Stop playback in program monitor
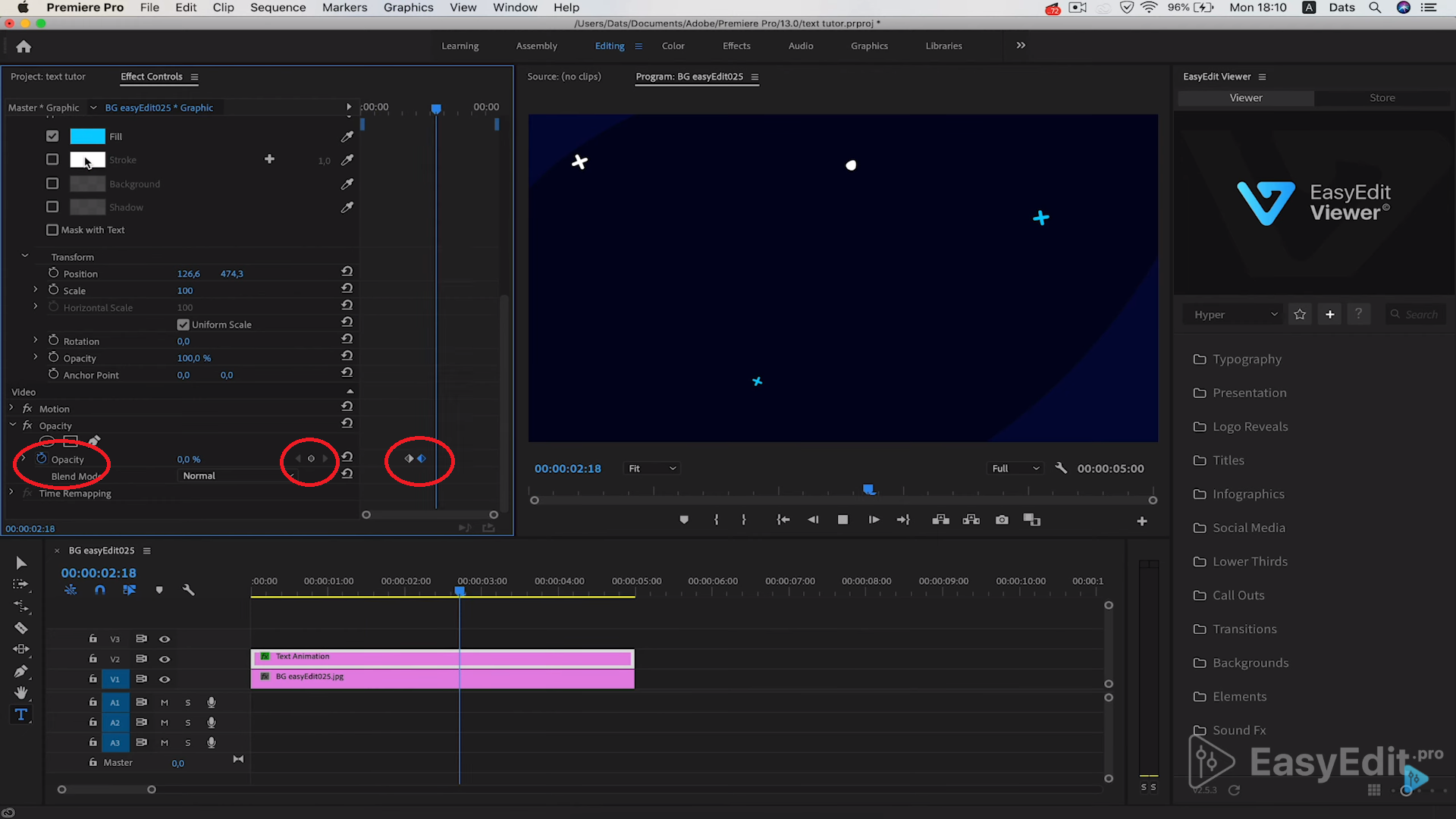1456x819 pixels. [843, 520]
